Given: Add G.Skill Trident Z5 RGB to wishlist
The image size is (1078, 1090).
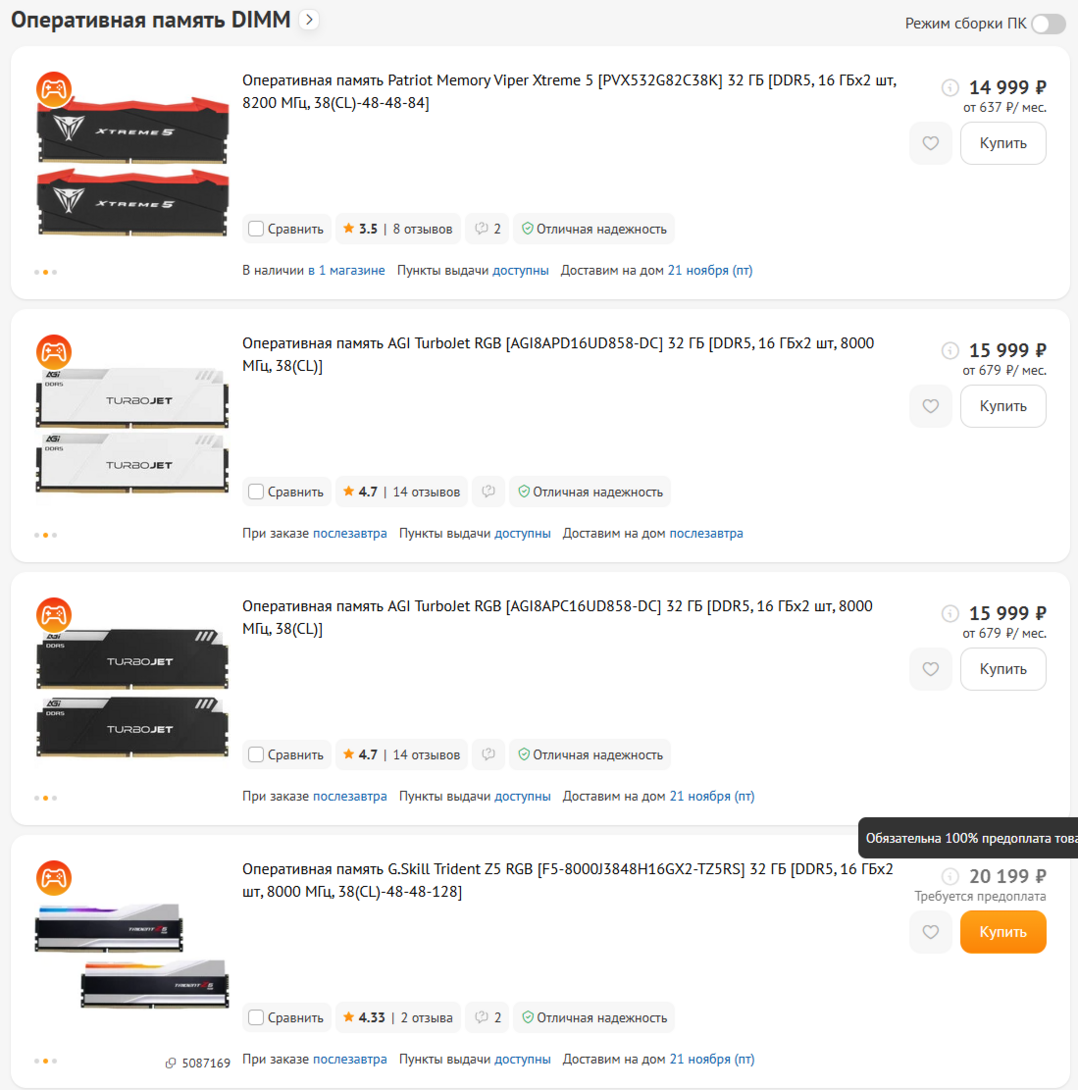Looking at the screenshot, I should click(x=930, y=932).
